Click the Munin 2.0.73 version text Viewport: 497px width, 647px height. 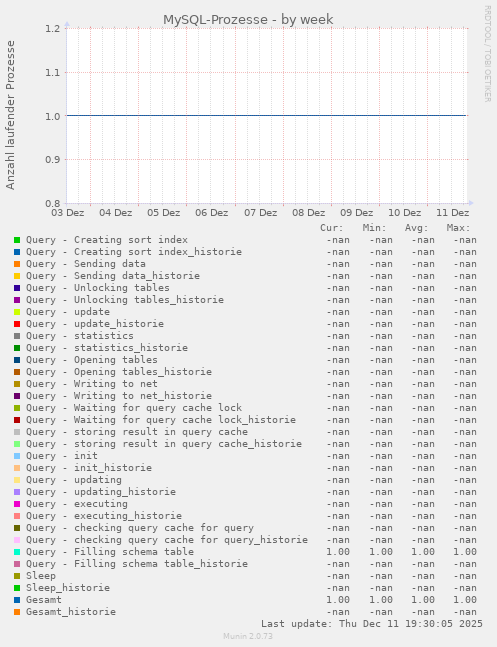tap(248, 636)
